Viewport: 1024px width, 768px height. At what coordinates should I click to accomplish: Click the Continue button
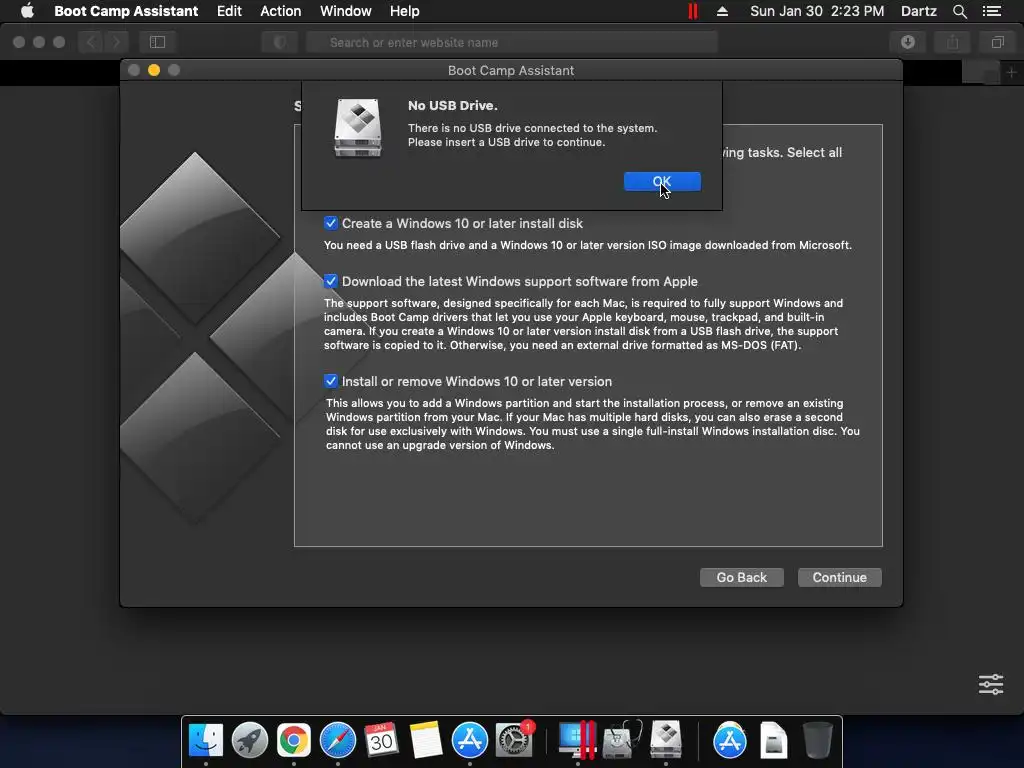[839, 577]
